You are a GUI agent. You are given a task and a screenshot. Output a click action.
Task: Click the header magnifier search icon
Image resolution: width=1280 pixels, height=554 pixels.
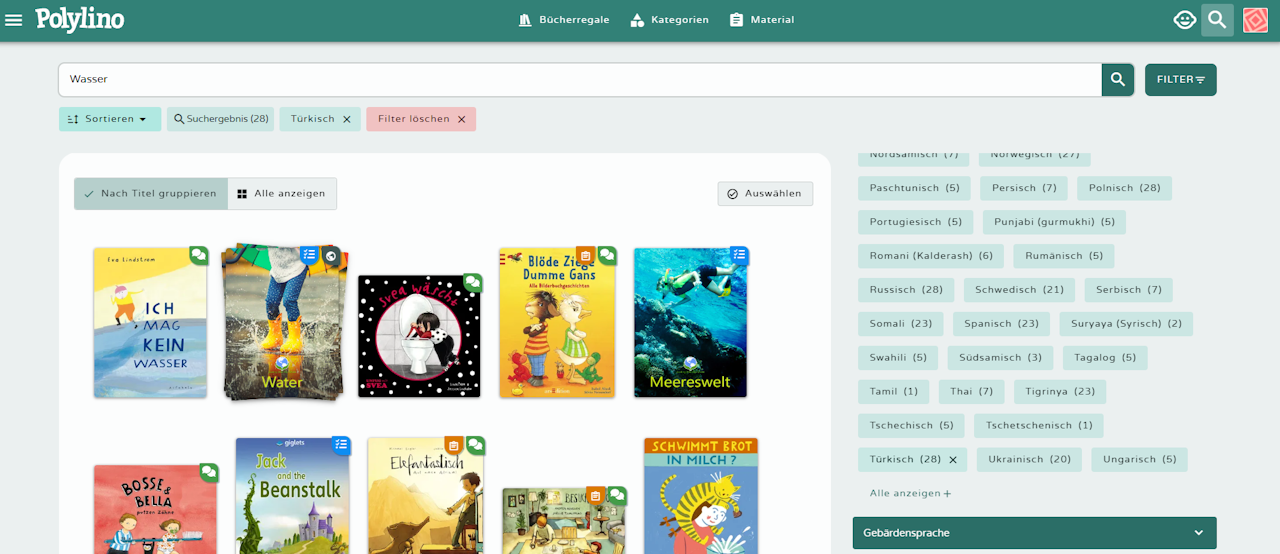1217,20
